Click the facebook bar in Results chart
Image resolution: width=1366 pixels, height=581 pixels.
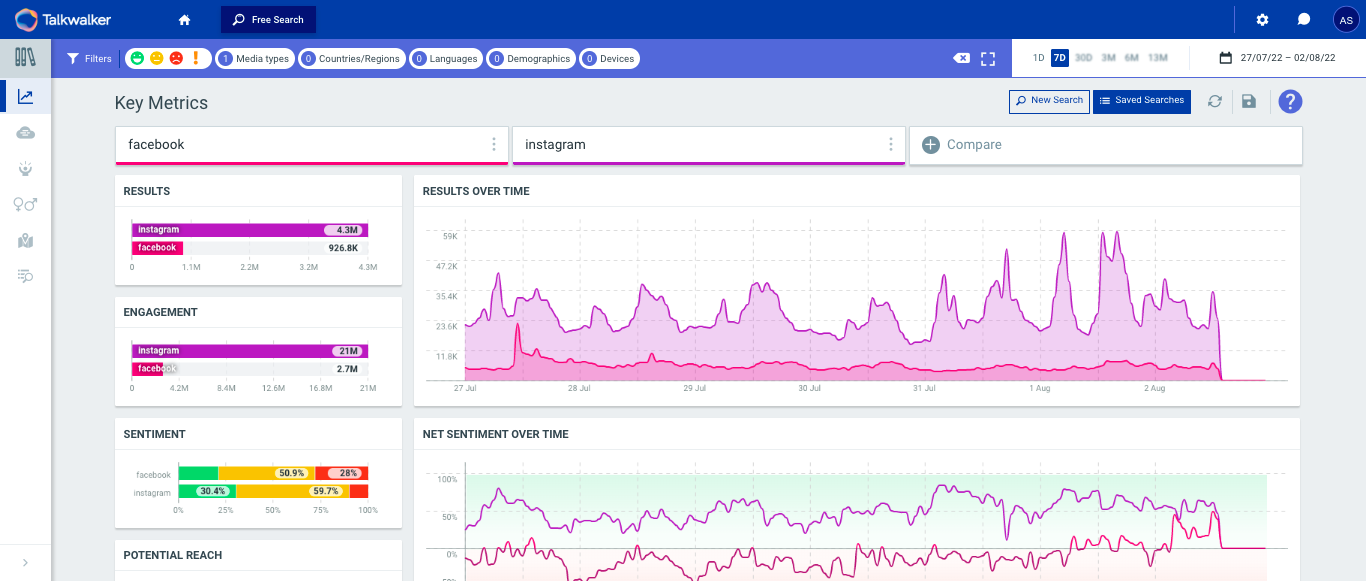click(x=158, y=248)
